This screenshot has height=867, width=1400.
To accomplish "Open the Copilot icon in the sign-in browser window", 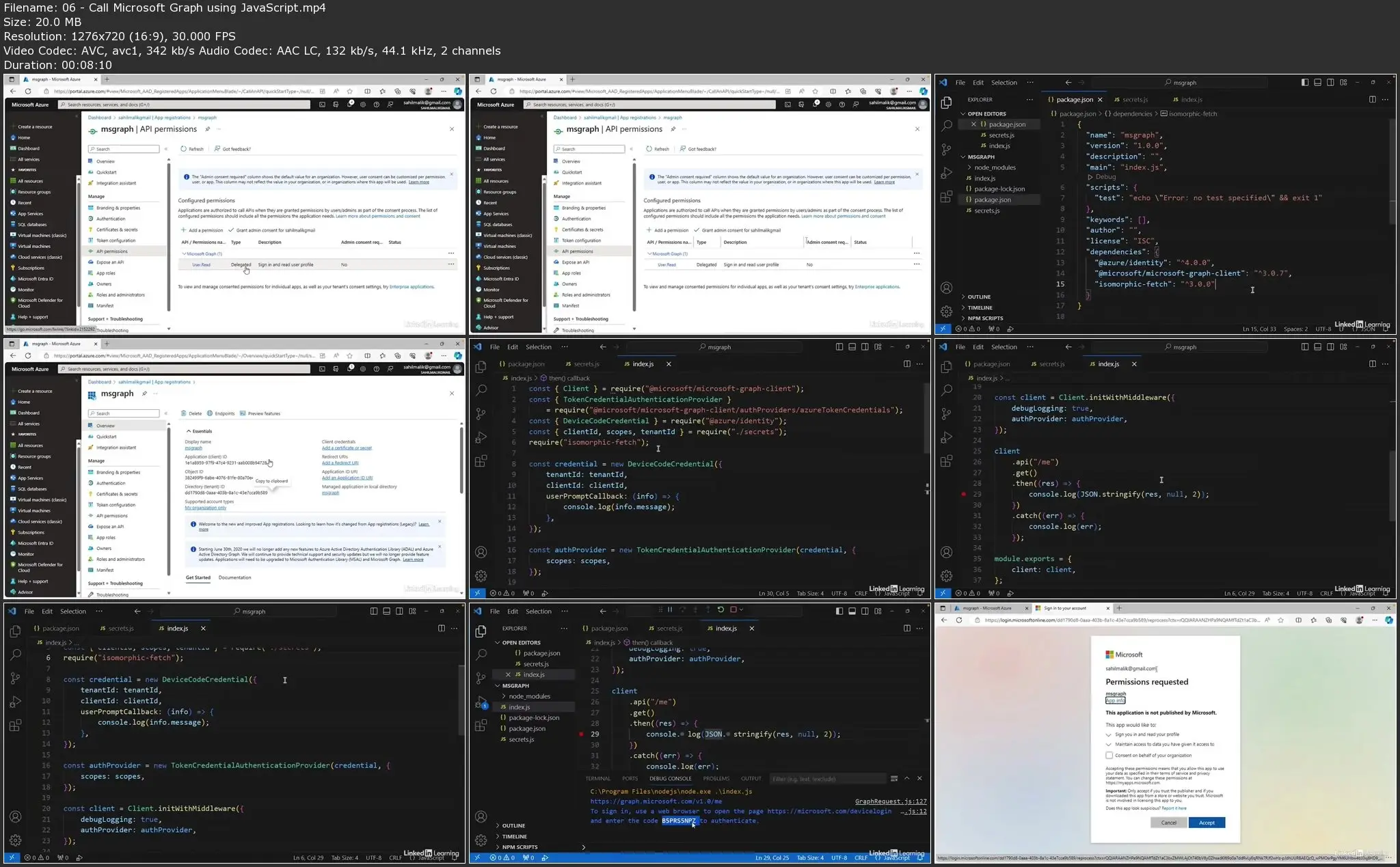I will 1388,620.
